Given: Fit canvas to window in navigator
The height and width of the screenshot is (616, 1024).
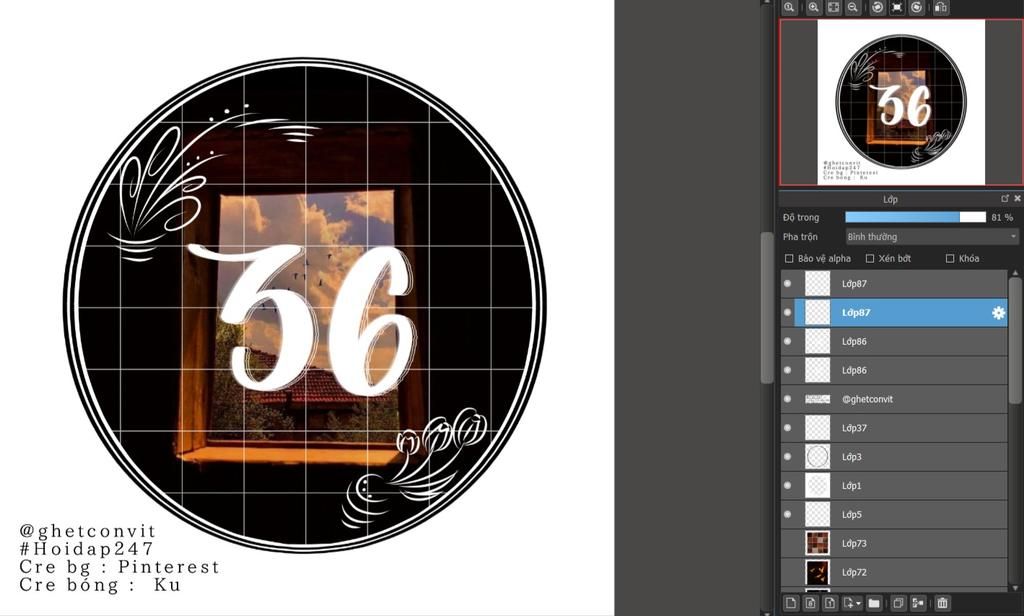Looking at the screenshot, I should click(833, 7).
